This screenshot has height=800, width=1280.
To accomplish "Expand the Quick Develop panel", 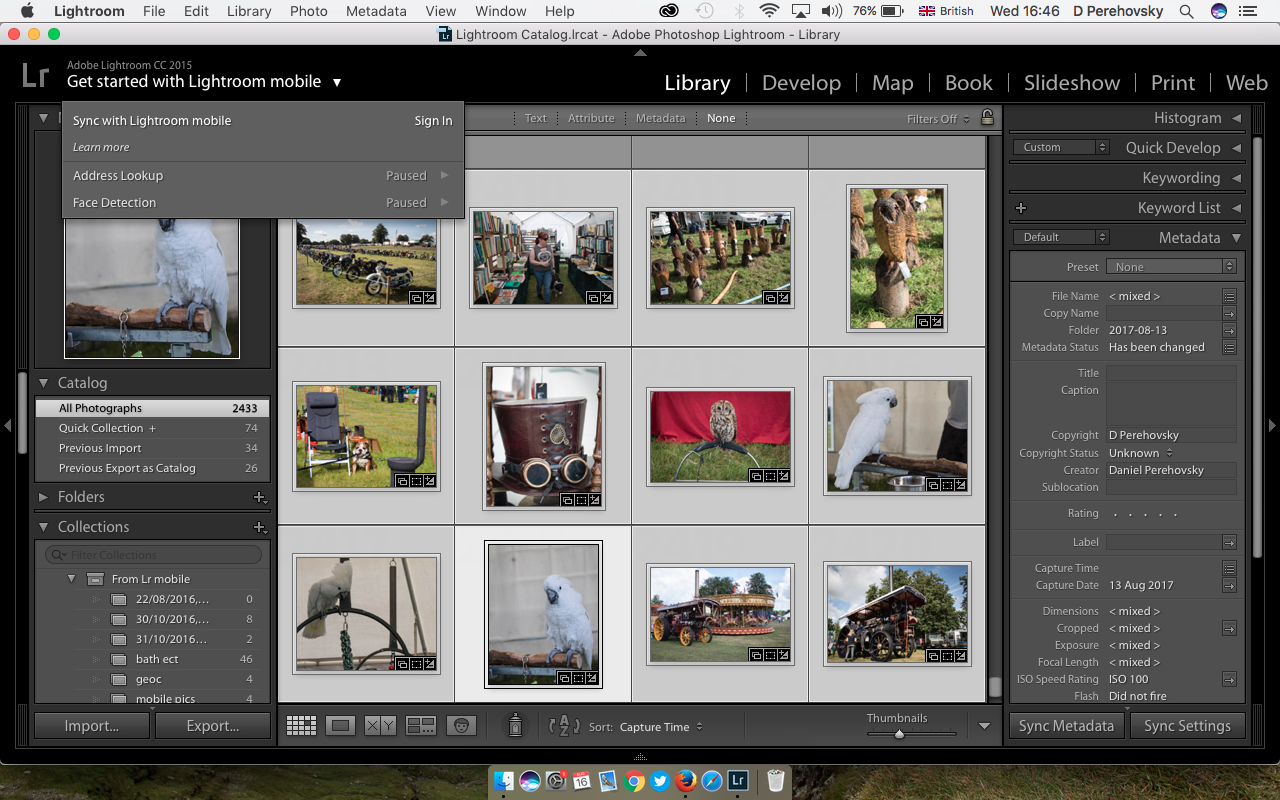I will coord(1237,148).
